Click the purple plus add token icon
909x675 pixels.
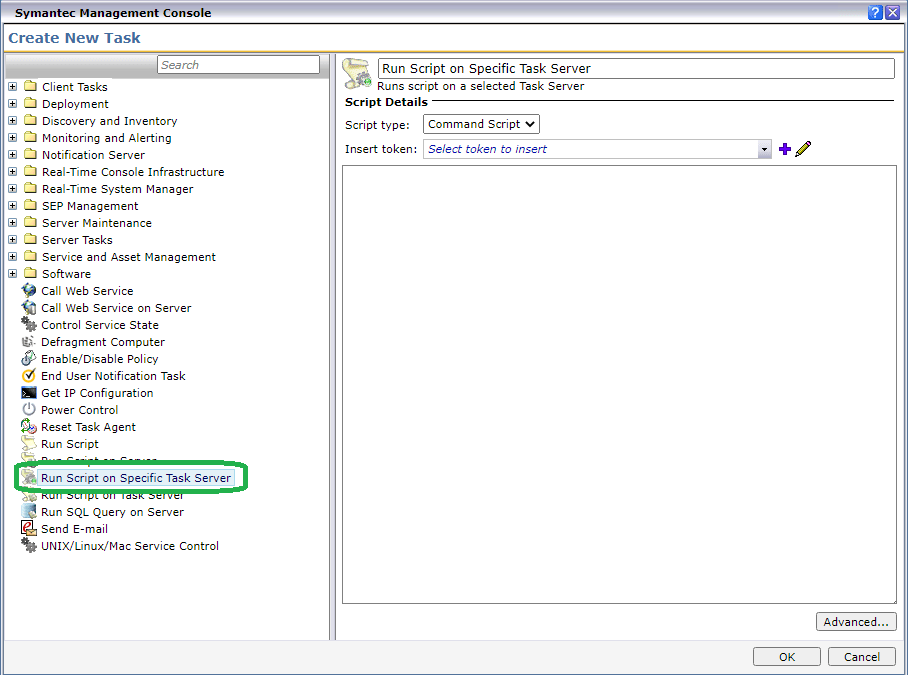pos(785,149)
